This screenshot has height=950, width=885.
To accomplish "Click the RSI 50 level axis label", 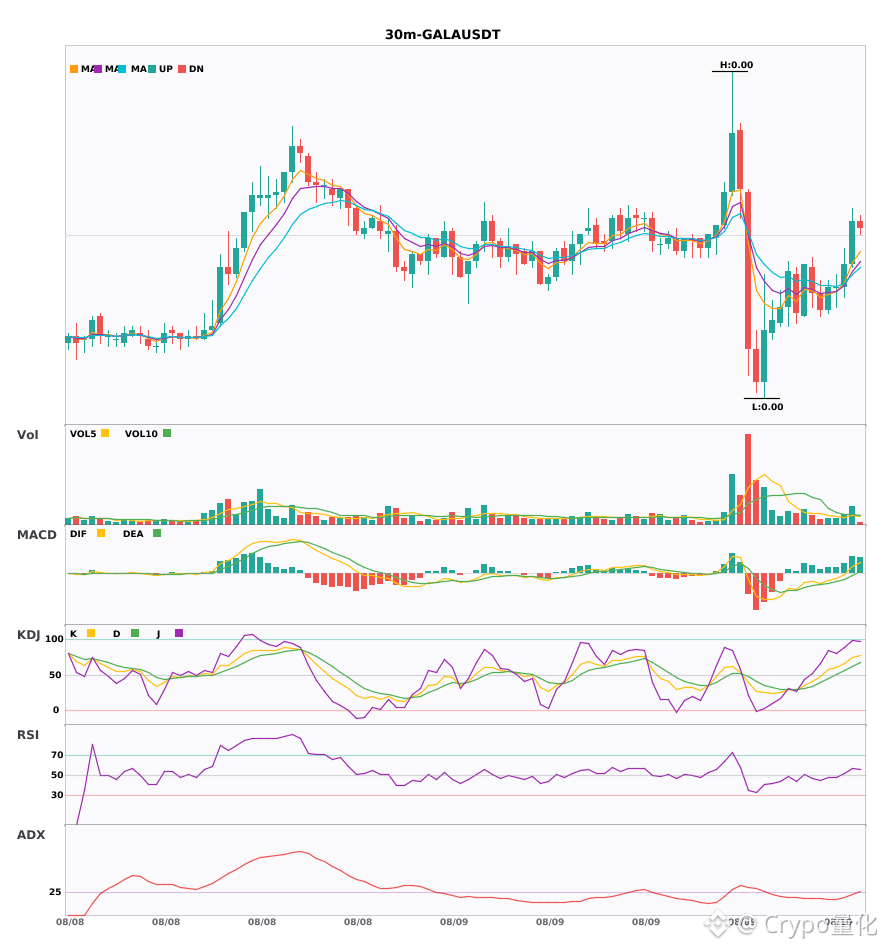I will [x=57, y=775].
